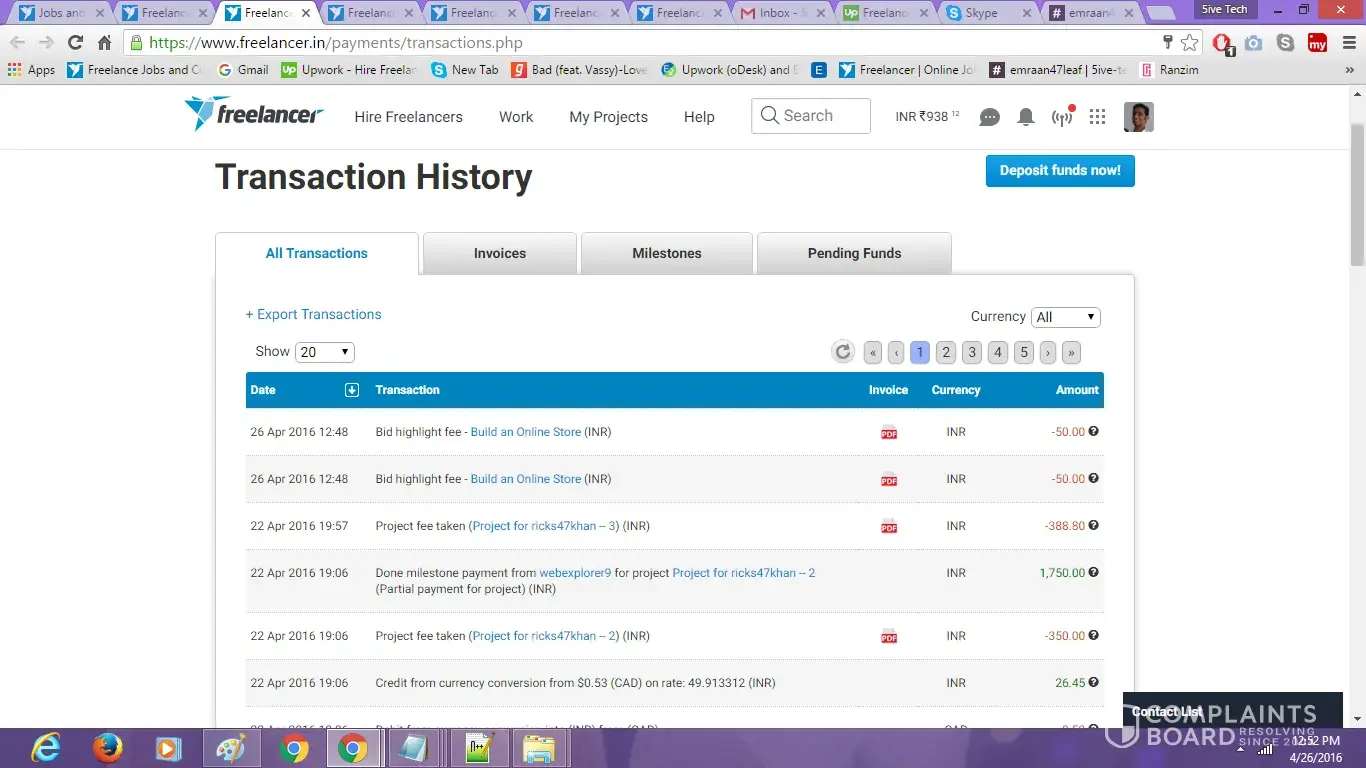
Task: Click the Search input field
Action: pyautogui.click(x=810, y=116)
